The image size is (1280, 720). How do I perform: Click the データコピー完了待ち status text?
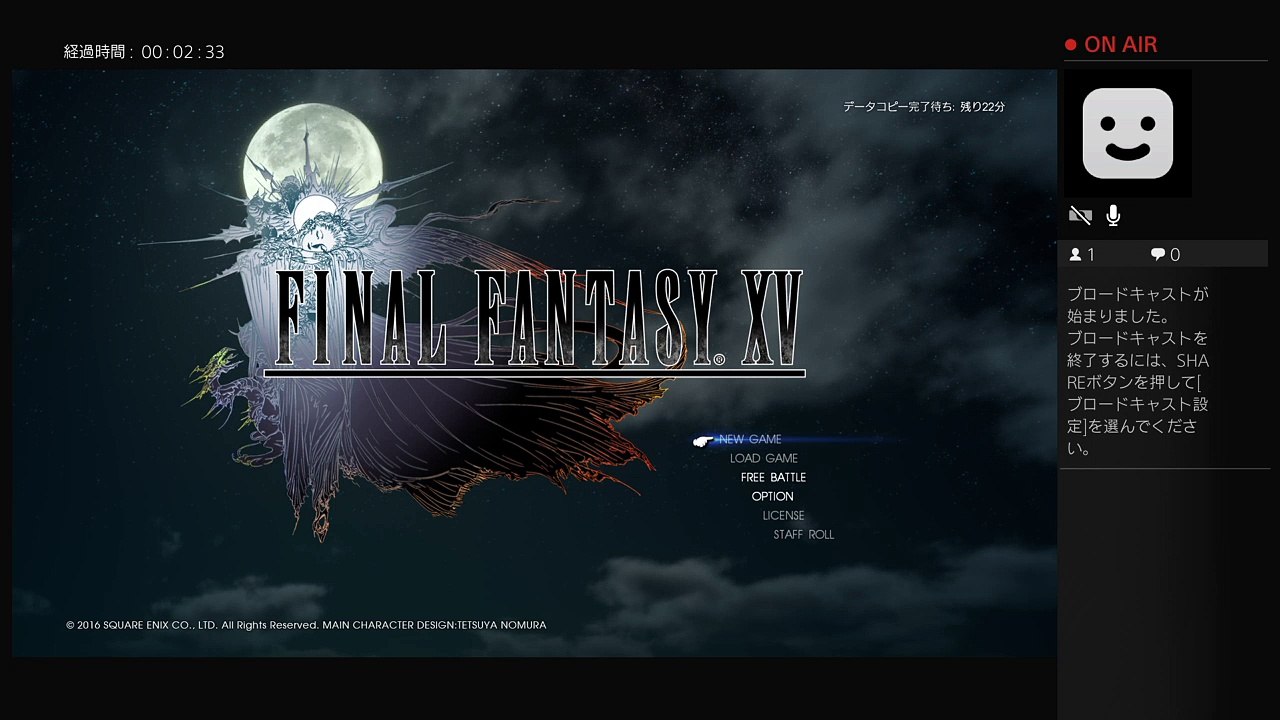(x=924, y=106)
